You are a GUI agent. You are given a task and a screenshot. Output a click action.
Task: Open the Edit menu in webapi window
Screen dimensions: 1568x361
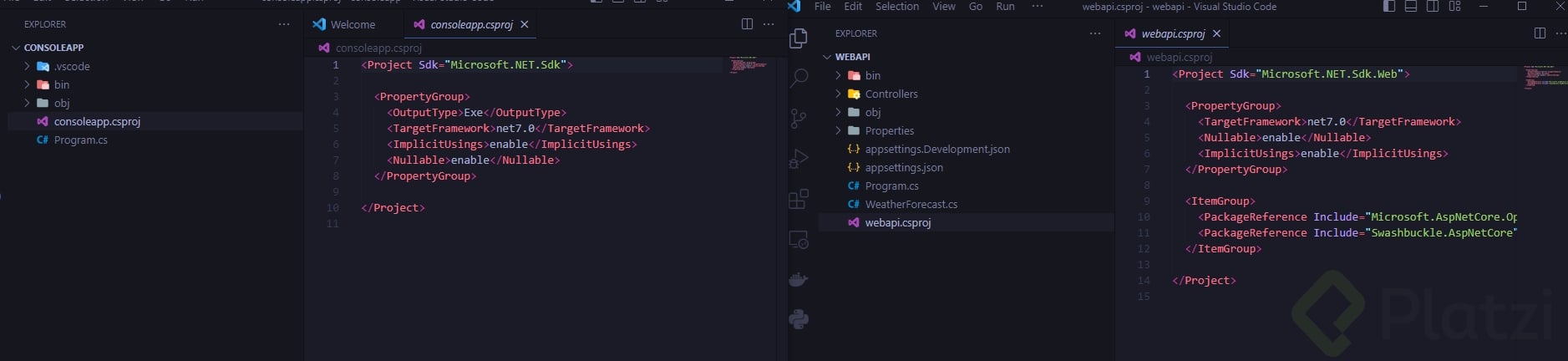point(853,6)
